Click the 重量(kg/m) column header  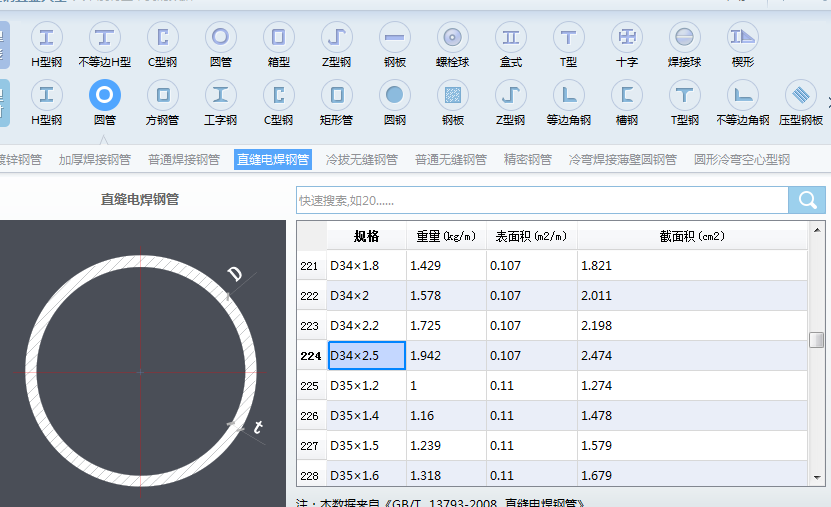[x=446, y=236]
